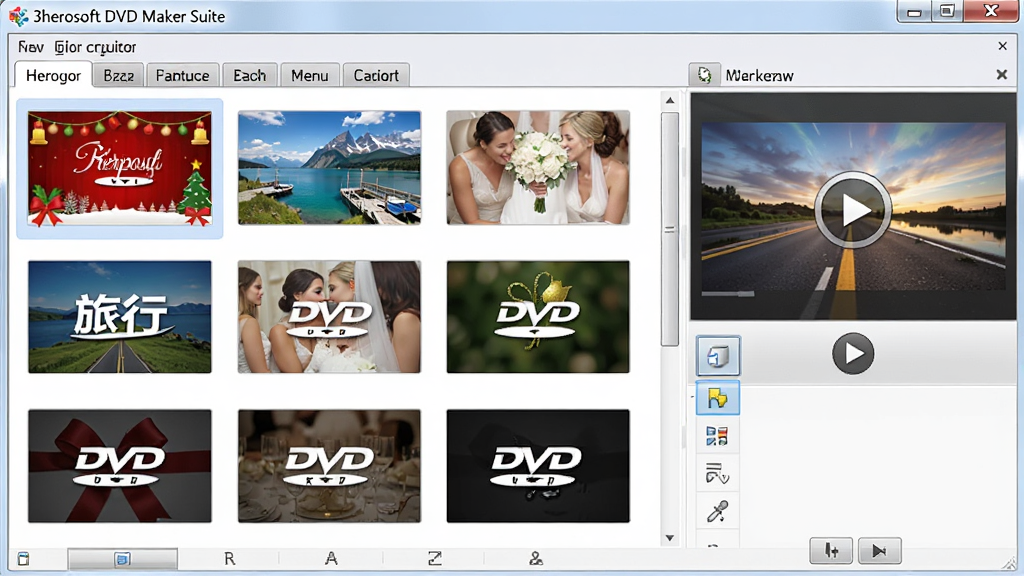Screen dimensions: 1024x576
Task: Click the resize arrow icon in bottom toolbar
Action: [435, 559]
